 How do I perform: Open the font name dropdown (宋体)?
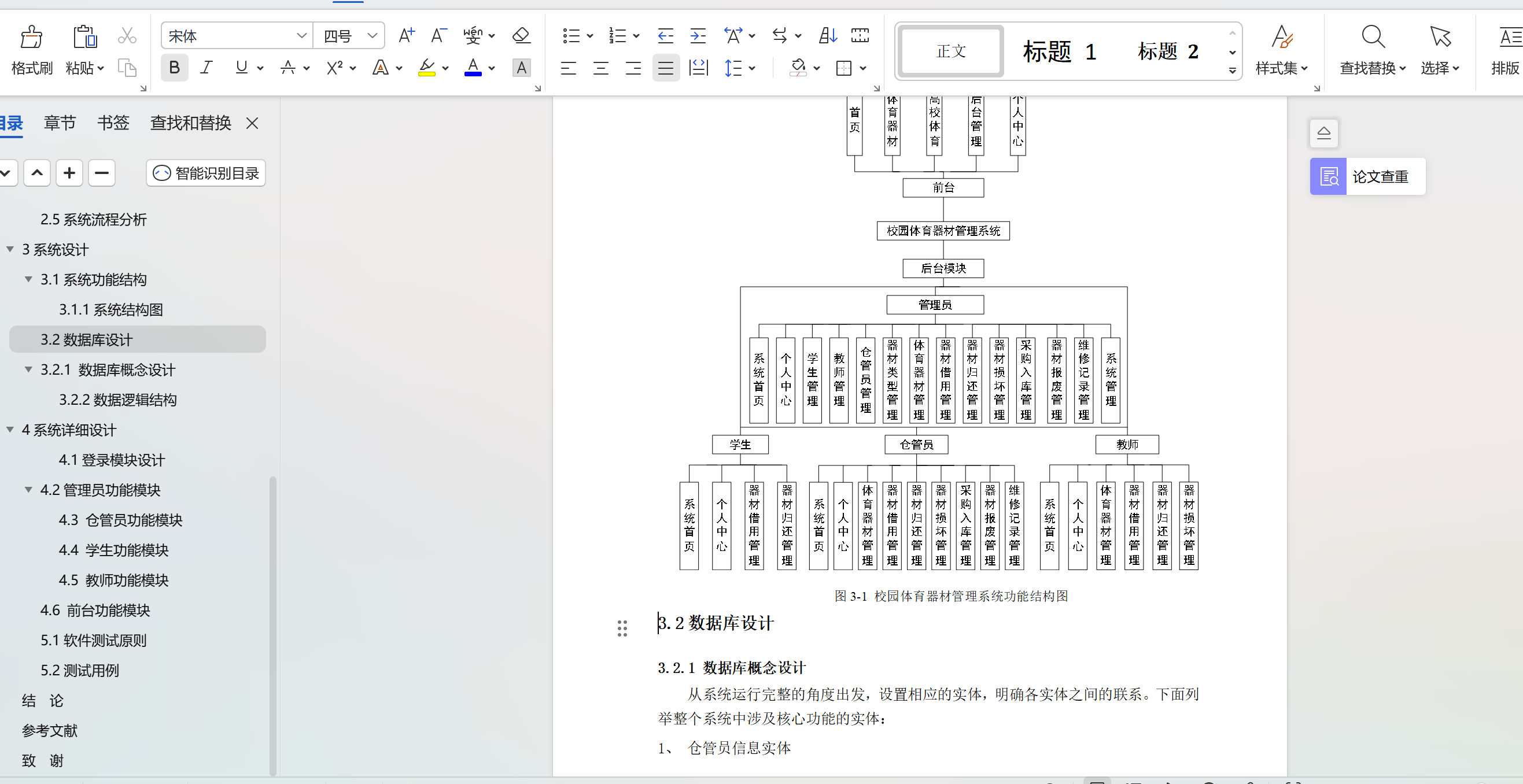[301, 35]
